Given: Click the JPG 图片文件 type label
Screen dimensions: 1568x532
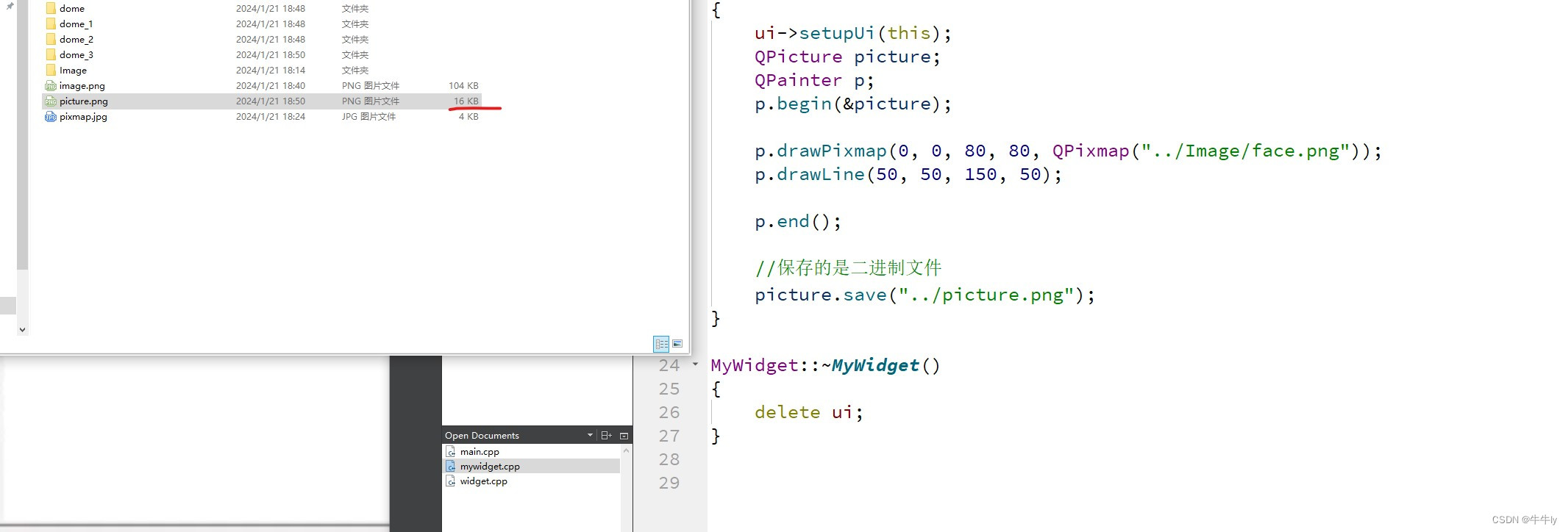Looking at the screenshot, I should coord(368,117).
